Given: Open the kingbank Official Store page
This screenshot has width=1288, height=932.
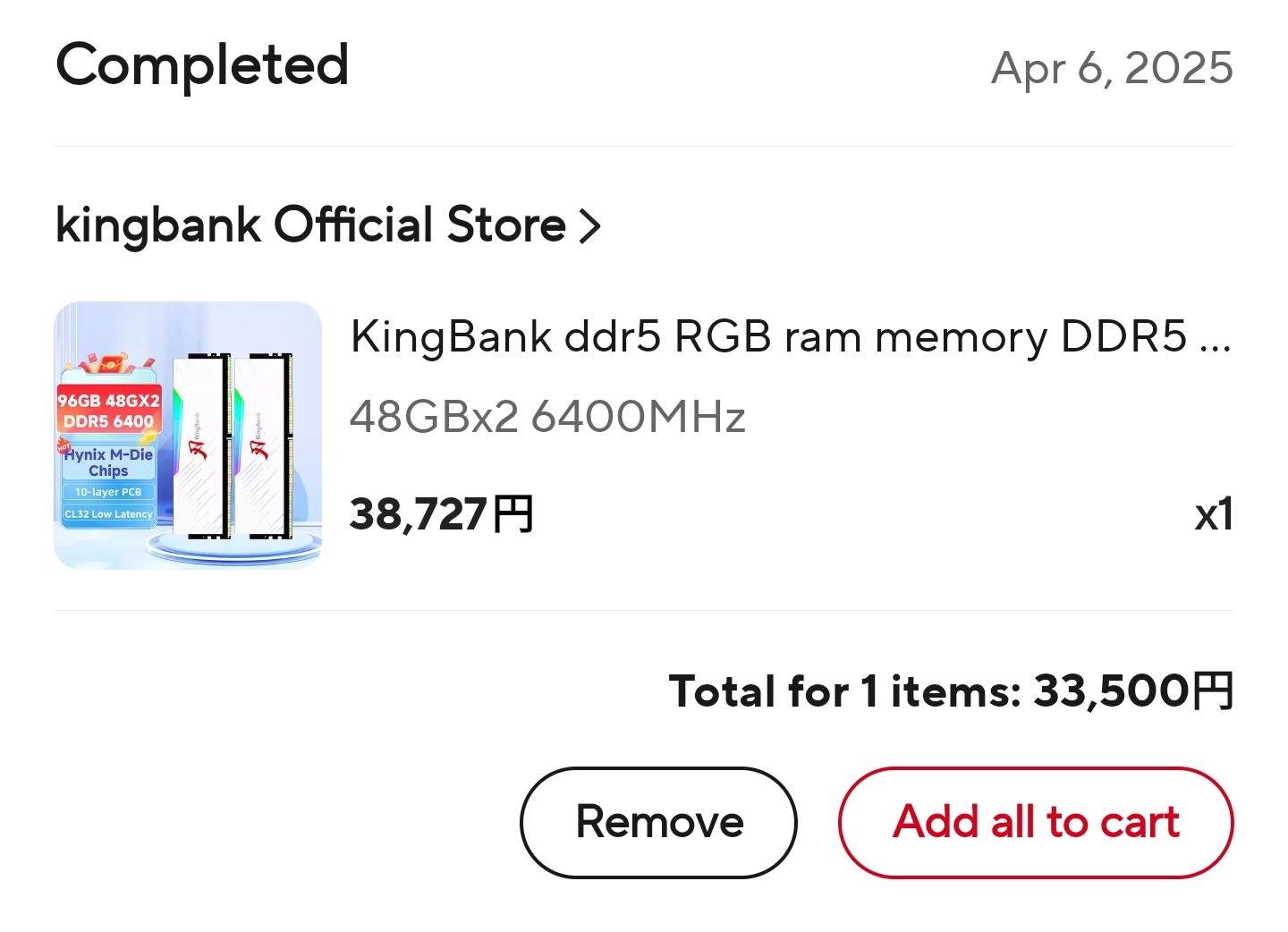Looking at the screenshot, I should [x=310, y=225].
